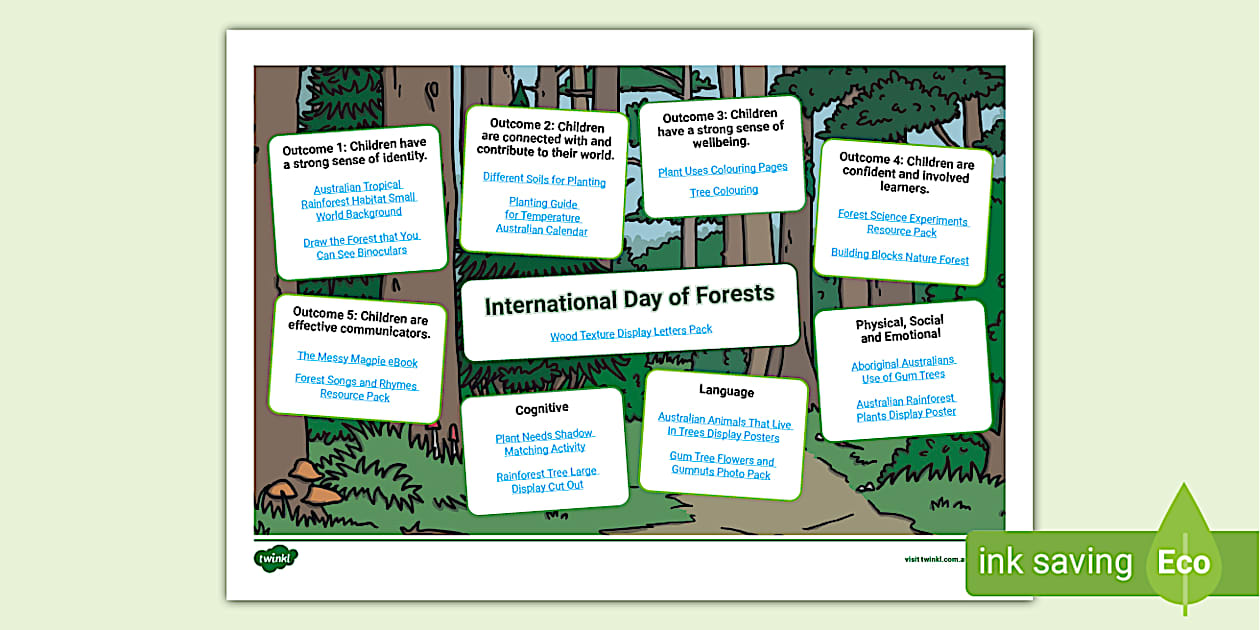Open the Plant Needs Shadow Matching Activity
The image size is (1260, 630).
click(544, 440)
